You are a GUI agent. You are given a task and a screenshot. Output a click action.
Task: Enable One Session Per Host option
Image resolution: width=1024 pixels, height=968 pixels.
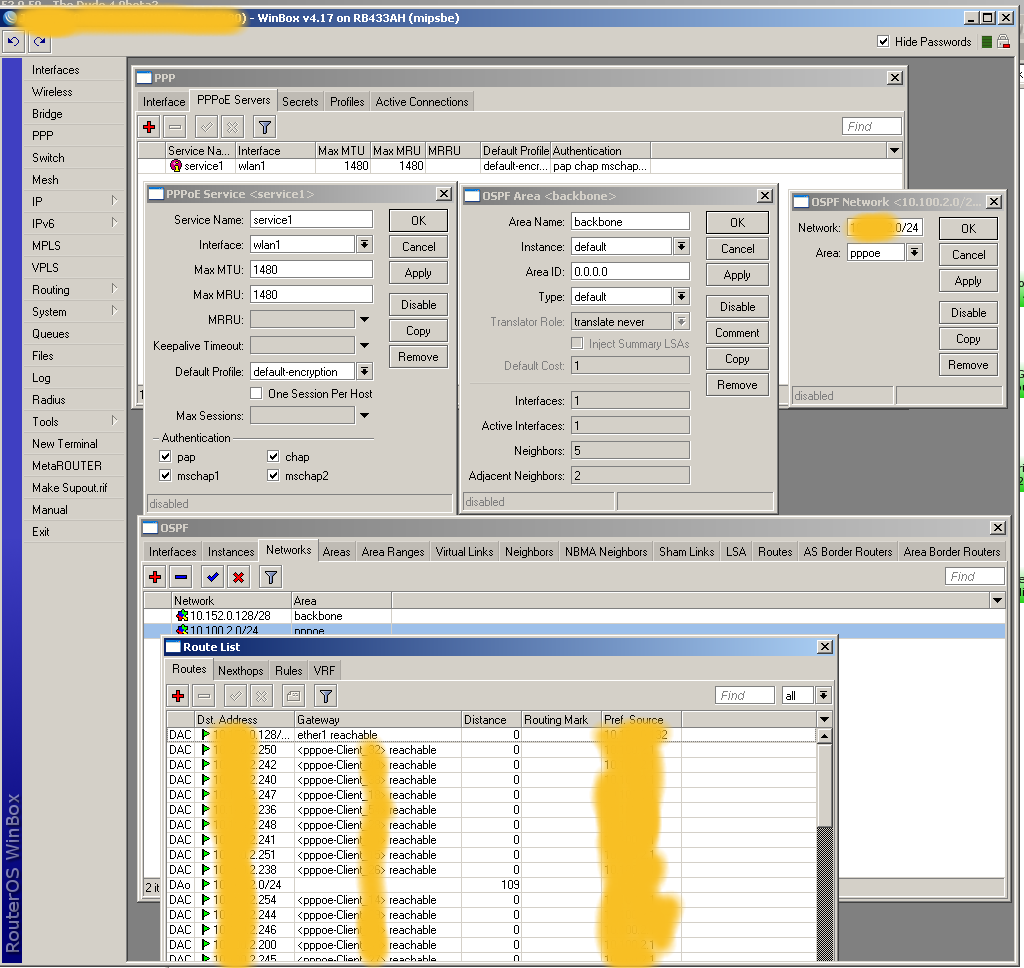coord(256,394)
